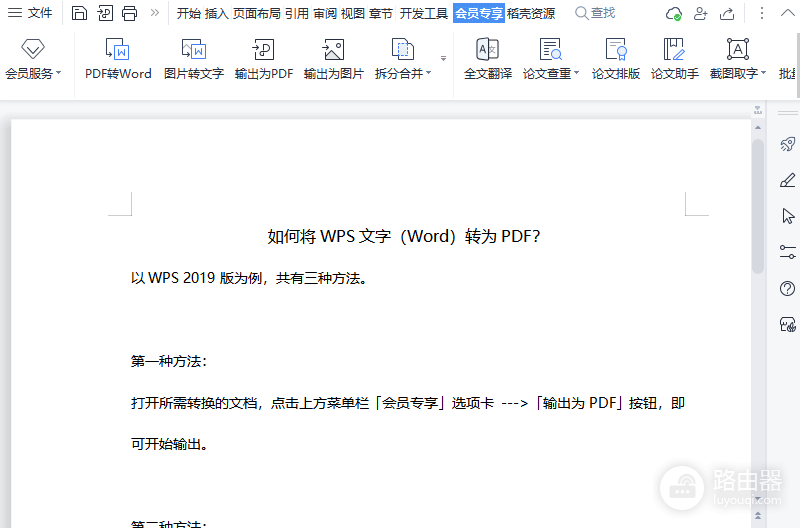Open the 引用 tab
The height and width of the screenshot is (528, 800).
[297, 13]
